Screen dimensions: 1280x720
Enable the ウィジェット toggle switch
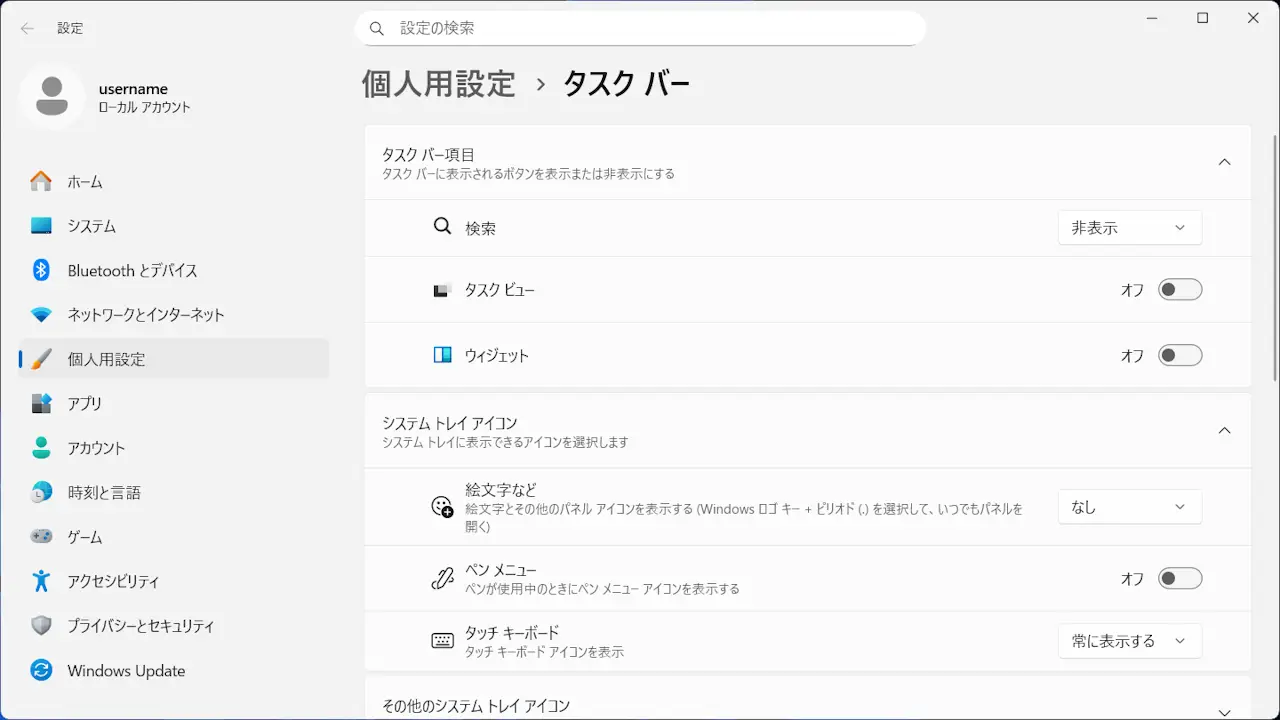(x=1179, y=356)
